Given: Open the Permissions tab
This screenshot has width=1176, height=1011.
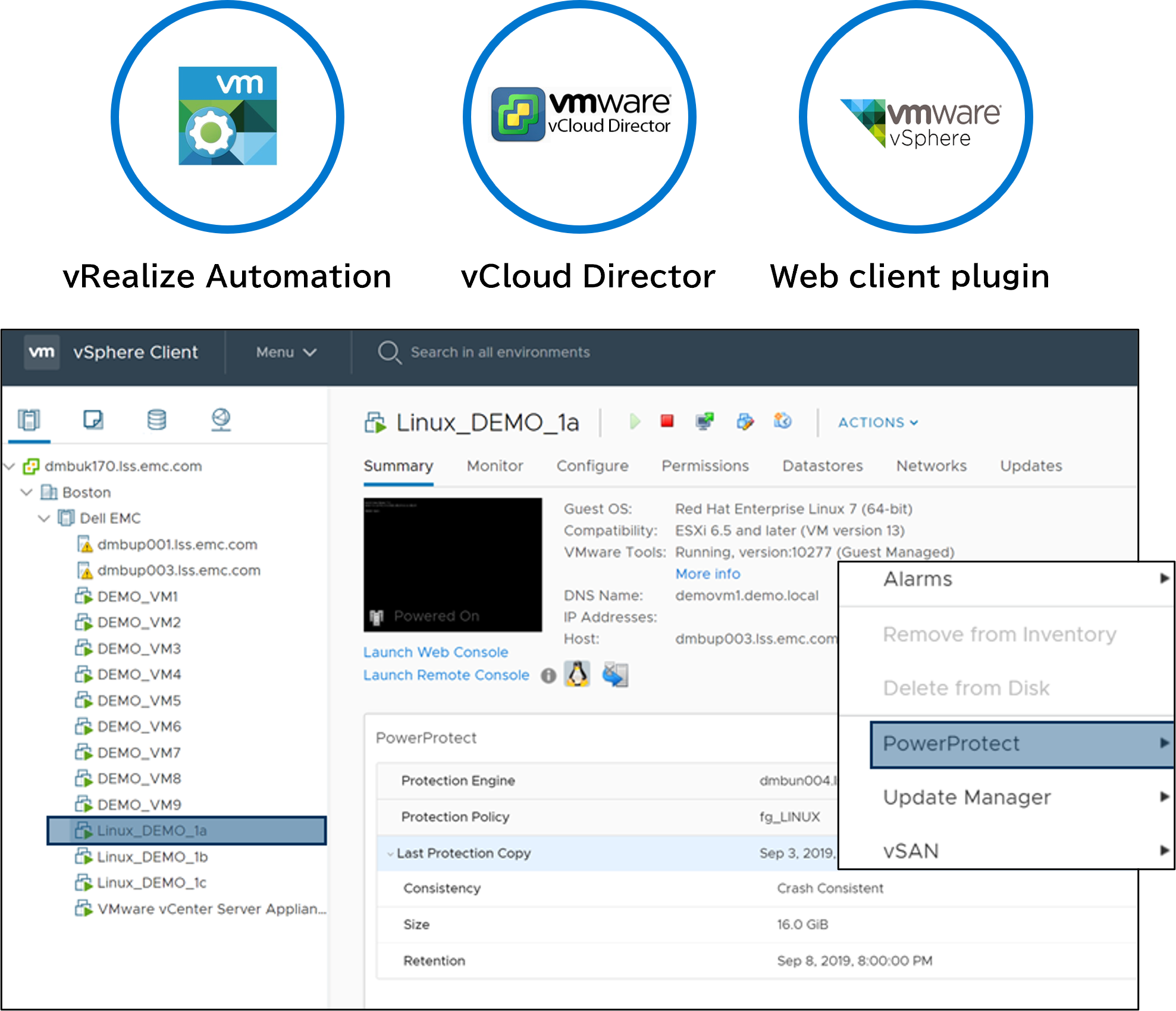Looking at the screenshot, I should click(x=705, y=466).
